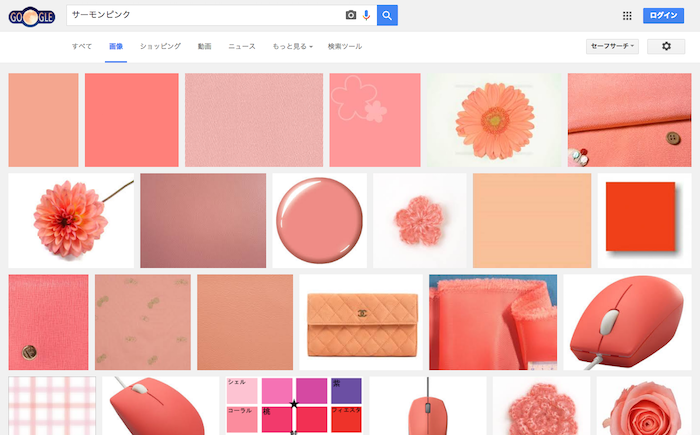The height and width of the screenshot is (435, 700).
Task: Open the quilted Chanel wallet image
Action: click(x=360, y=321)
